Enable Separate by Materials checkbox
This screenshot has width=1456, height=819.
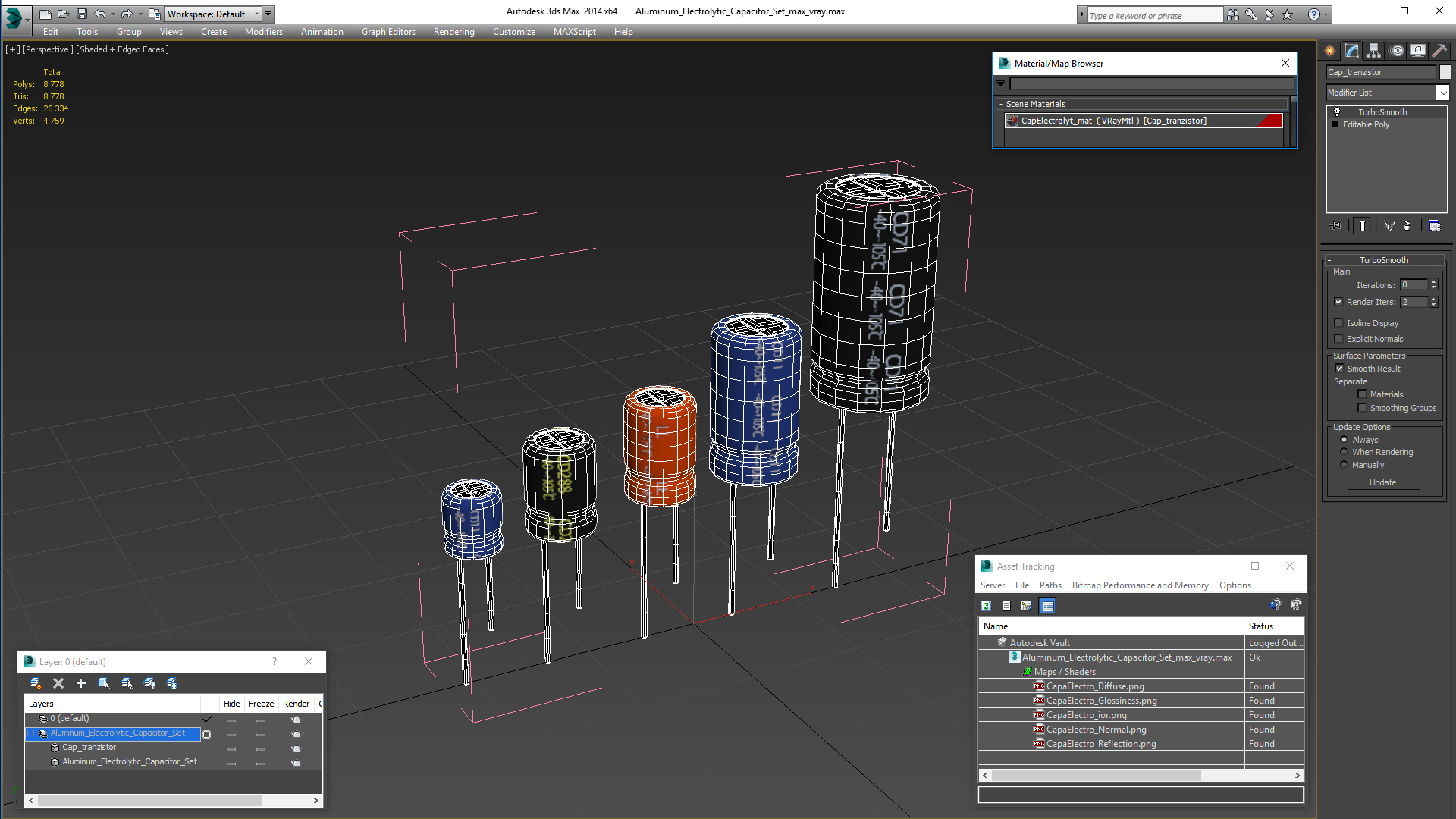[1363, 394]
